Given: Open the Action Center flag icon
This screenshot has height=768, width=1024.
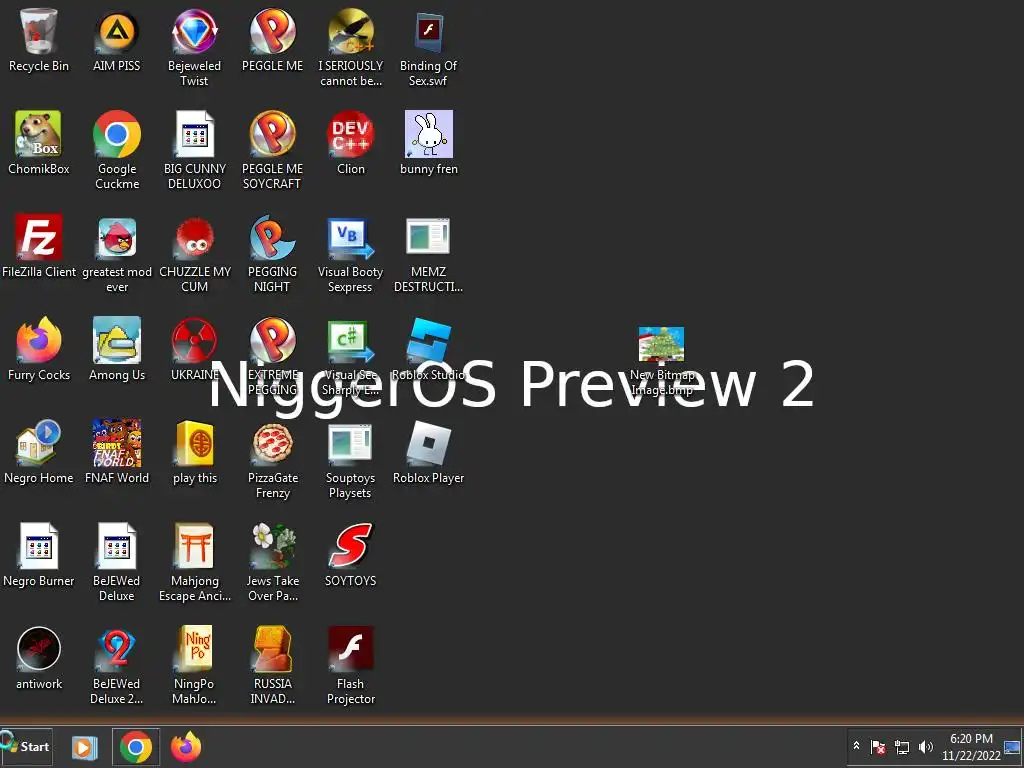Looking at the screenshot, I should [x=879, y=747].
